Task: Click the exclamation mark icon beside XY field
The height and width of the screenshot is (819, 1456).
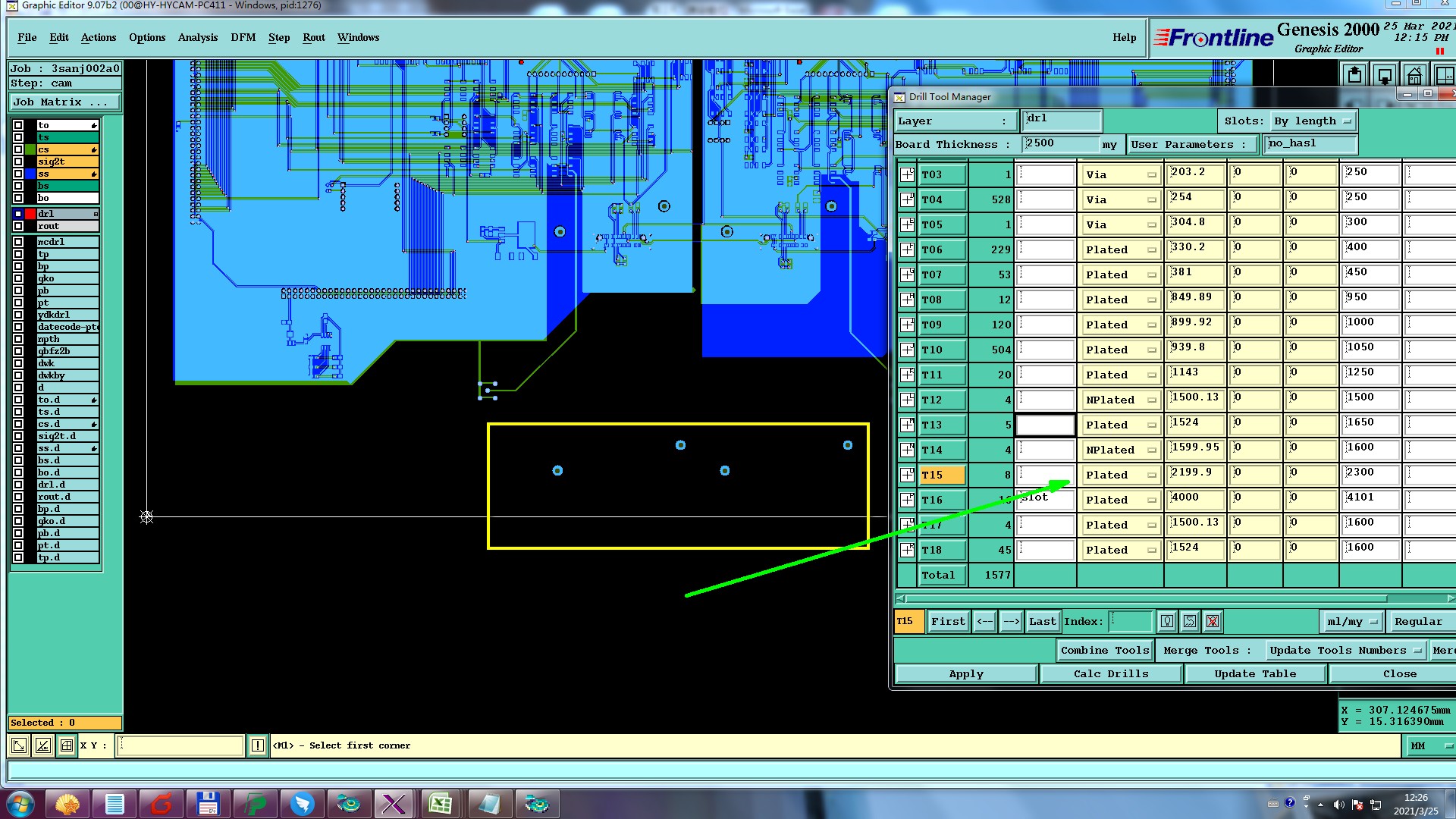Action: (258, 745)
